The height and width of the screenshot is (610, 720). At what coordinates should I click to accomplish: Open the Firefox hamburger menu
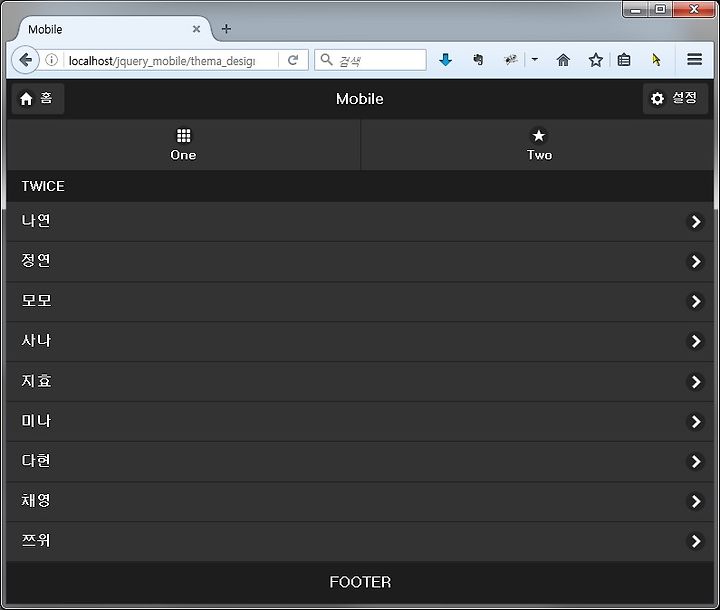click(694, 59)
